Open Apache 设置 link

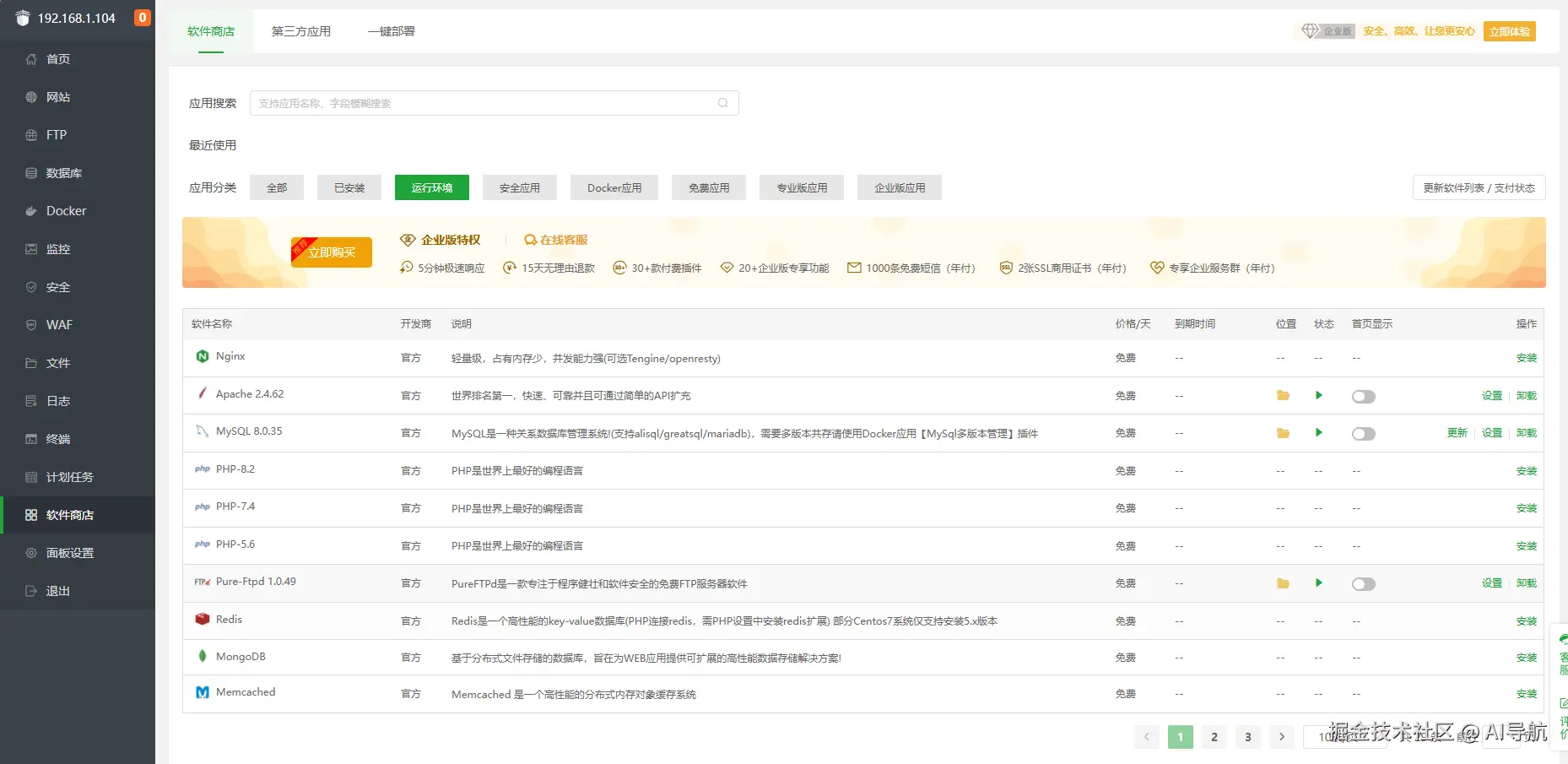click(x=1492, y=396)
